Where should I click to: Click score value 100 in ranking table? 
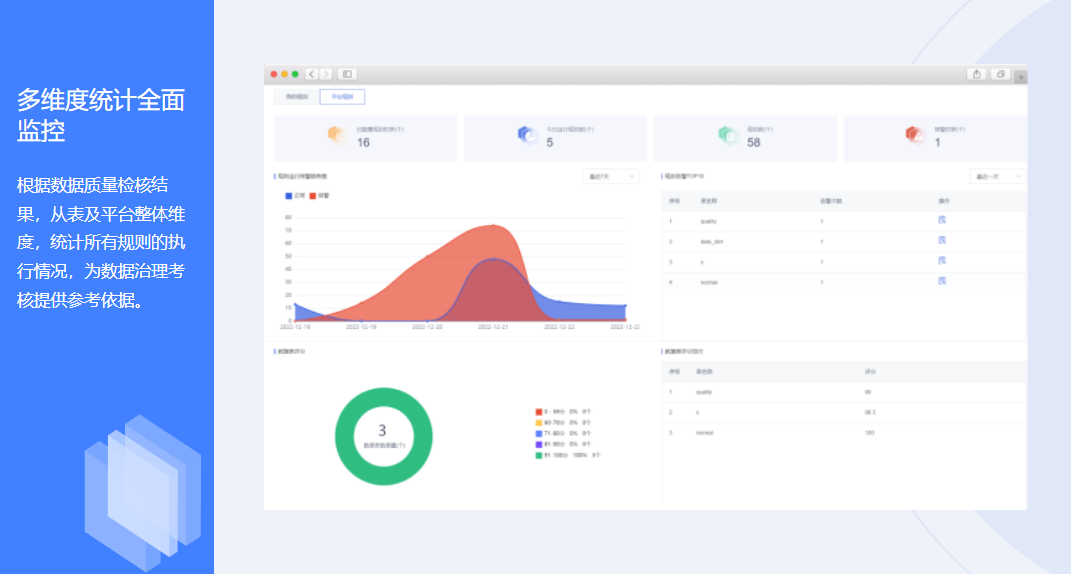(x=870, y=433)
